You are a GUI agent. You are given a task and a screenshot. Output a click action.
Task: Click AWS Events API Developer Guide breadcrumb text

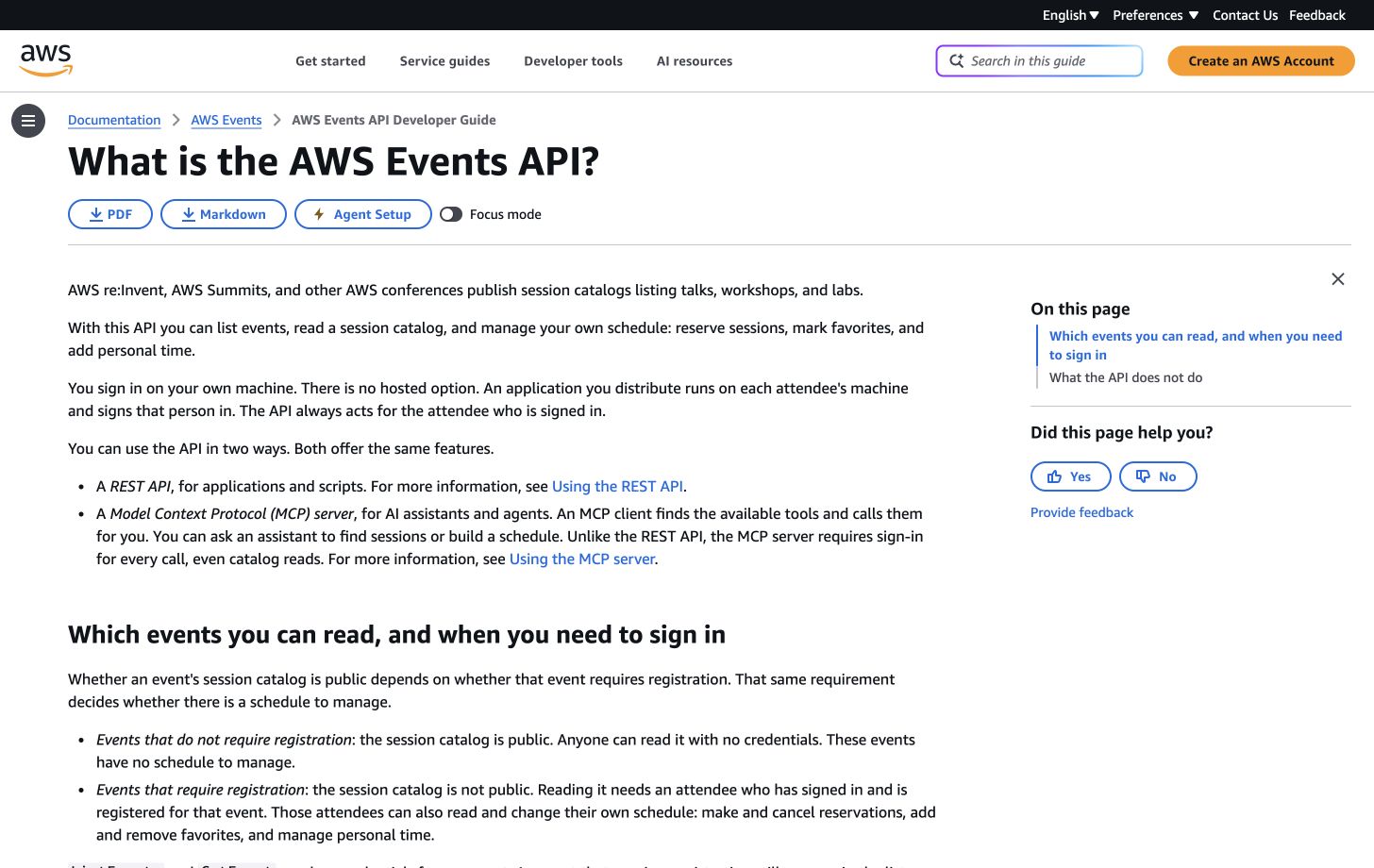[x=394, y=120]
